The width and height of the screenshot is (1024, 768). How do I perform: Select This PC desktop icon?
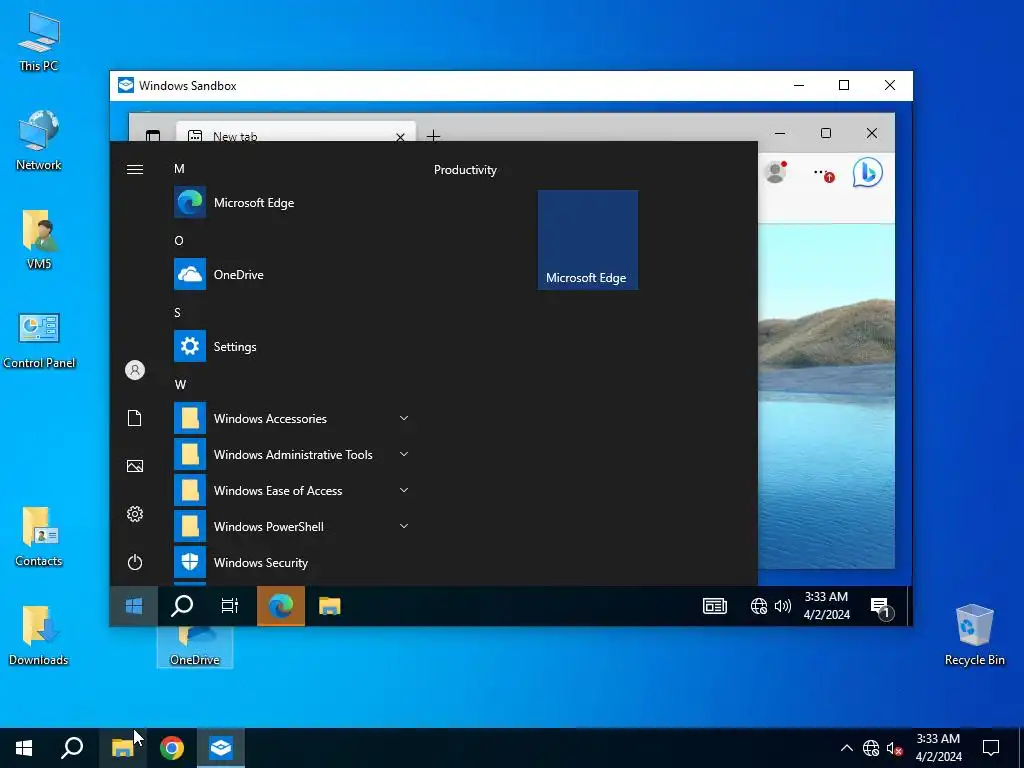[x=39, y=43]
